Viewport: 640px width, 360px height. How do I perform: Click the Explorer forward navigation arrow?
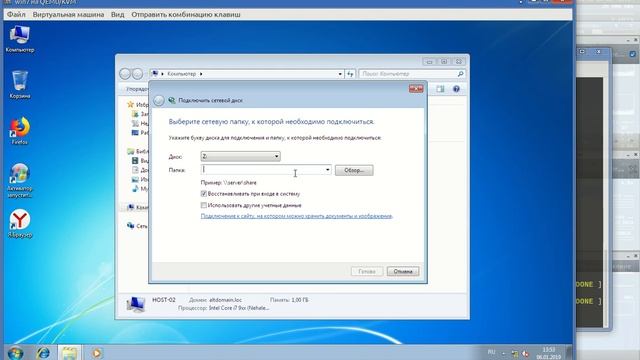coord(138,74)
